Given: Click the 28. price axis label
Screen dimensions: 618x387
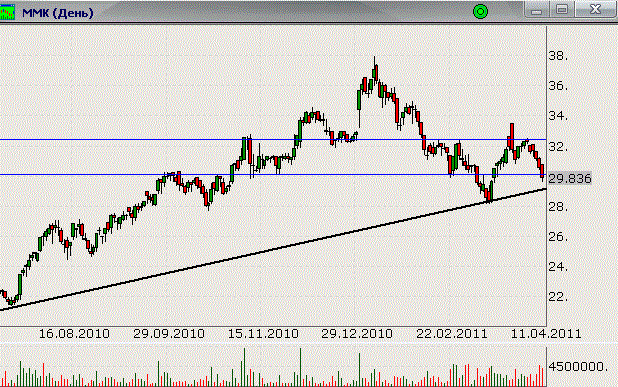Looking at the screenshot, I should 558,207.
